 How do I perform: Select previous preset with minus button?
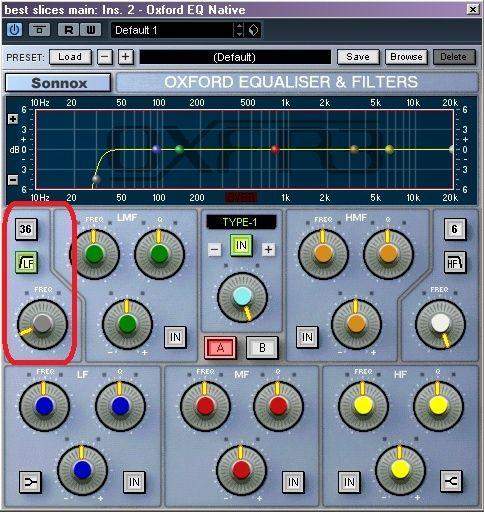coord(105,57)
